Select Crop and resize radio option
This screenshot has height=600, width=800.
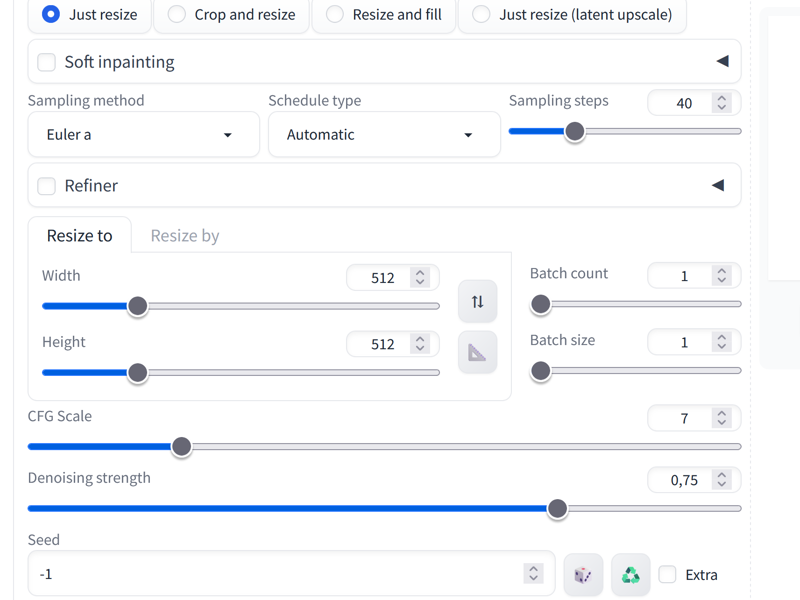click(232, 15)
